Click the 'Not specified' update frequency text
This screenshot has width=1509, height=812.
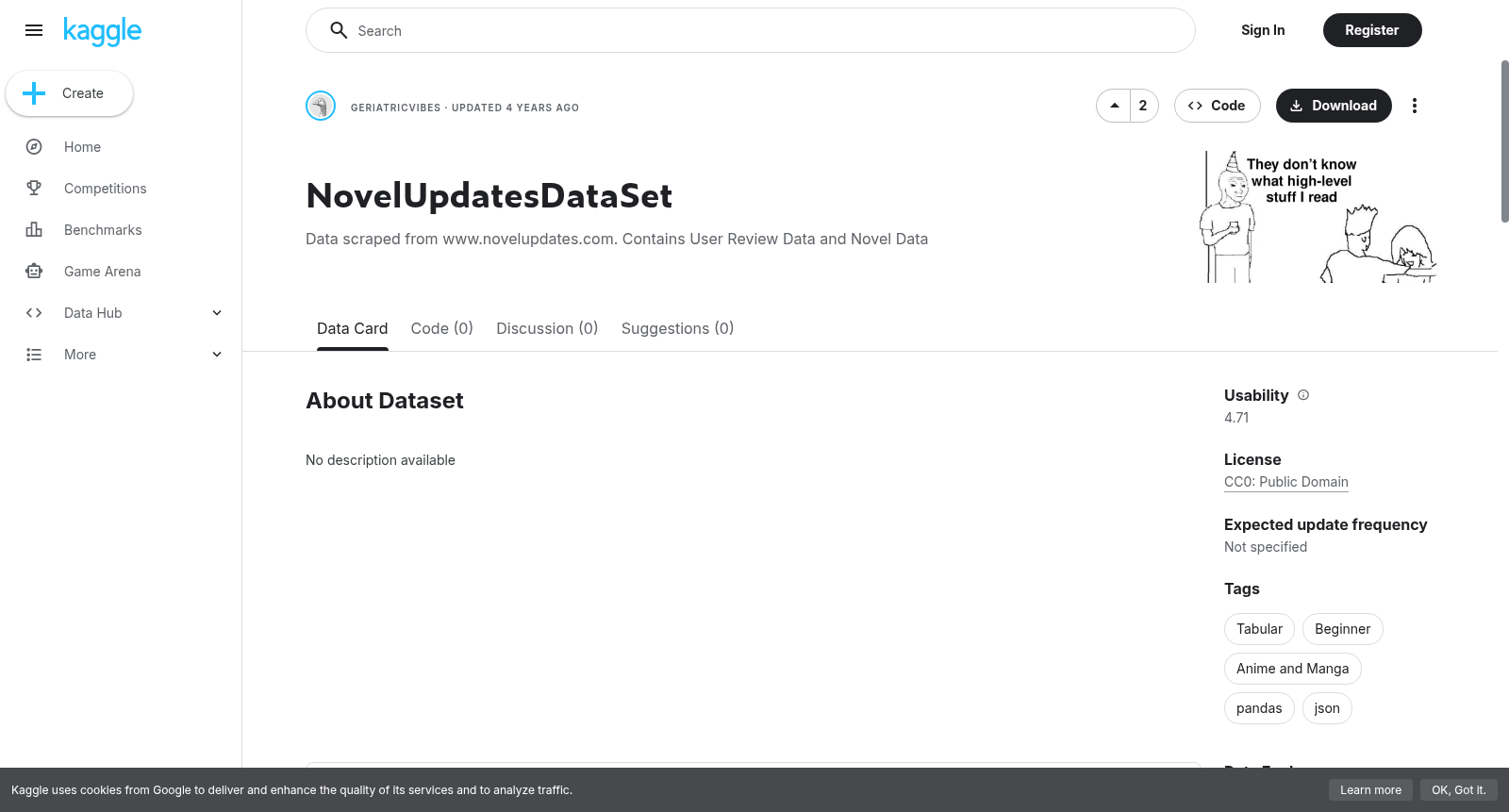tap(1266, 547)
